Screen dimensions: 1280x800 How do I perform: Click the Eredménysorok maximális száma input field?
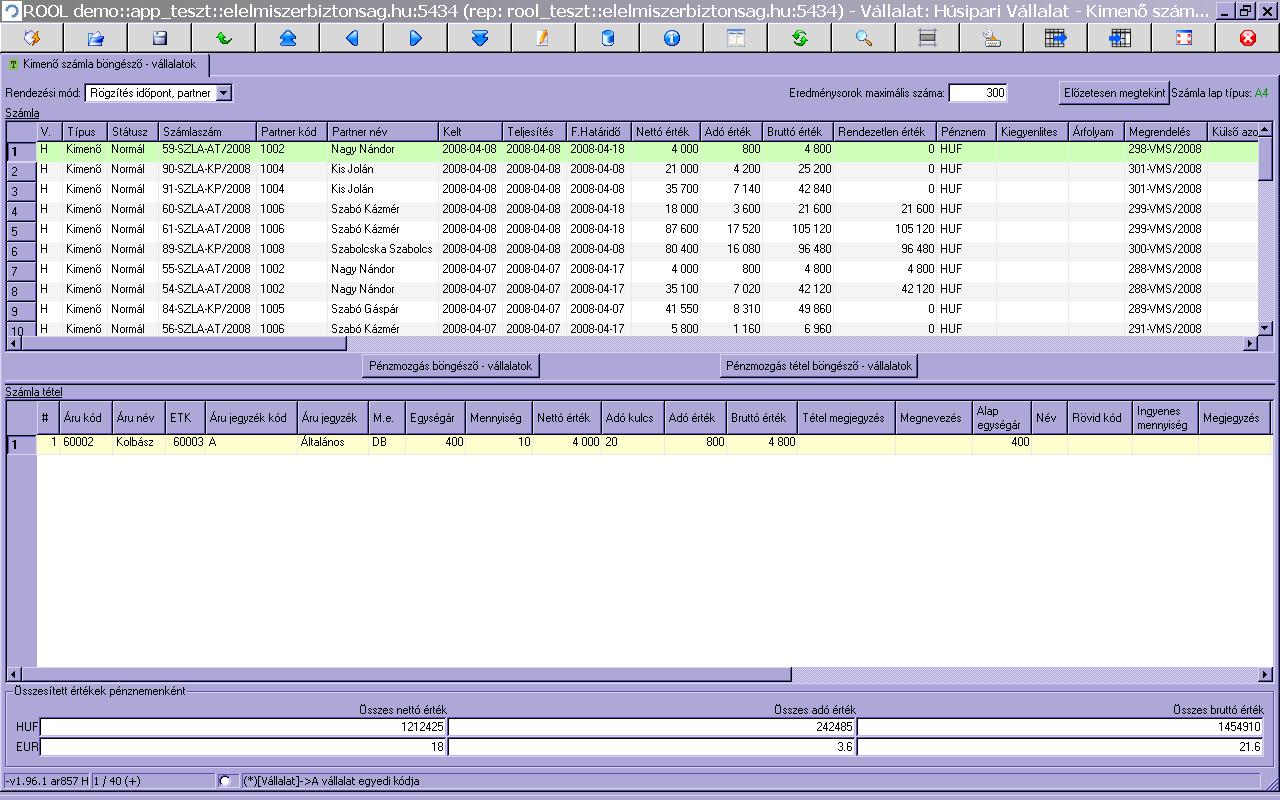pyautogui.click(x=977, y=93)
